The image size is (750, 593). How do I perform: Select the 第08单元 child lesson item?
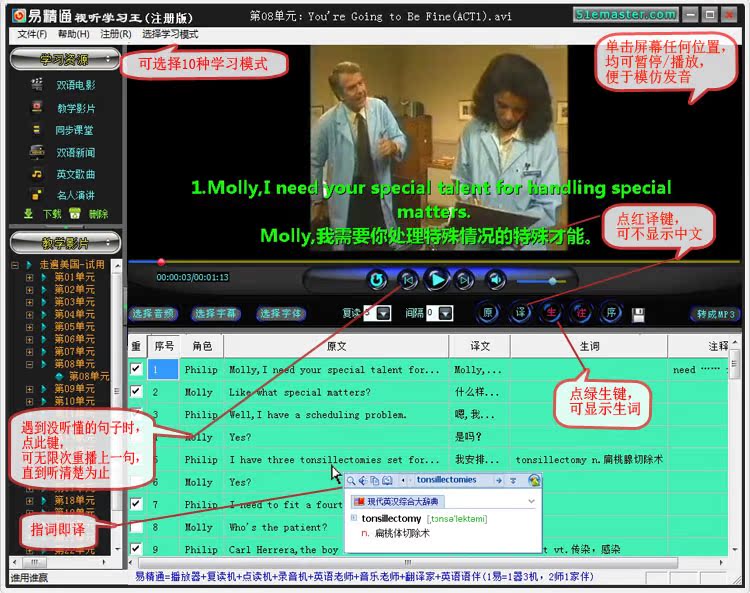89,376
